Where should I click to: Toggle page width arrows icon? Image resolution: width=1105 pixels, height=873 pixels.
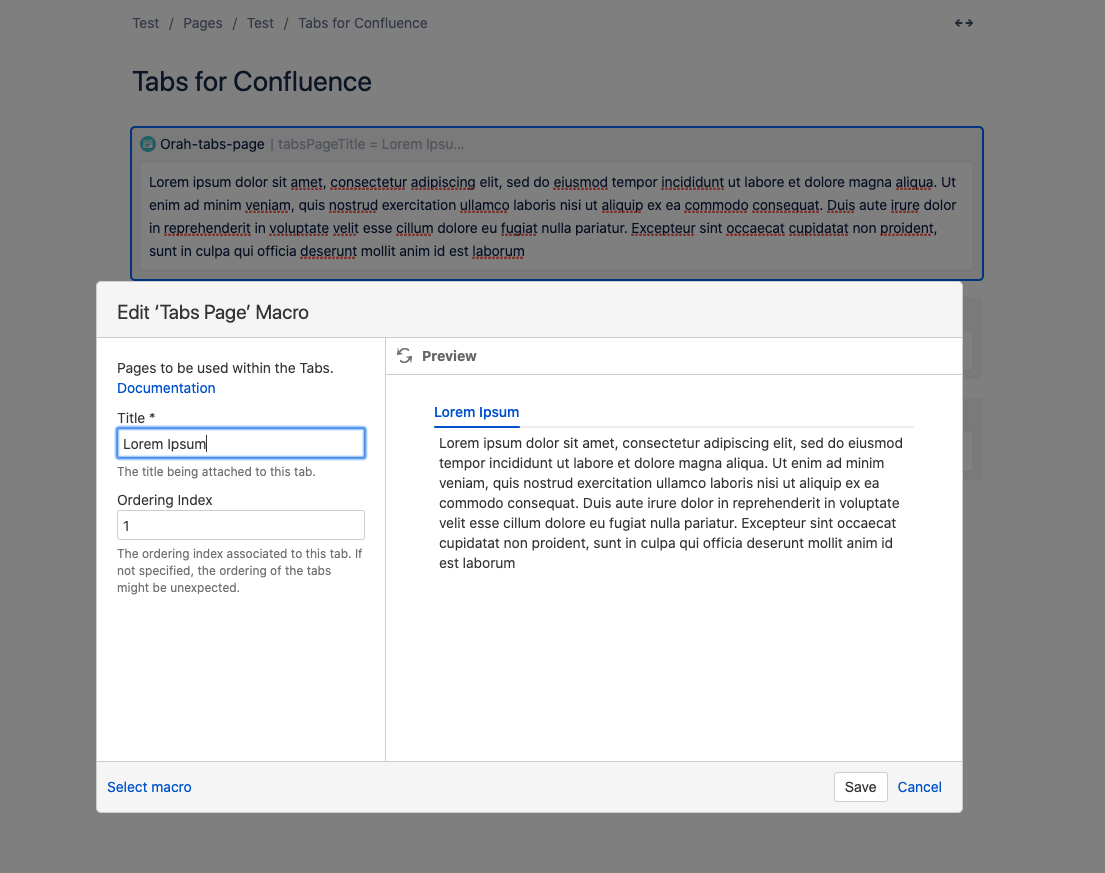[x=963, y=23]
